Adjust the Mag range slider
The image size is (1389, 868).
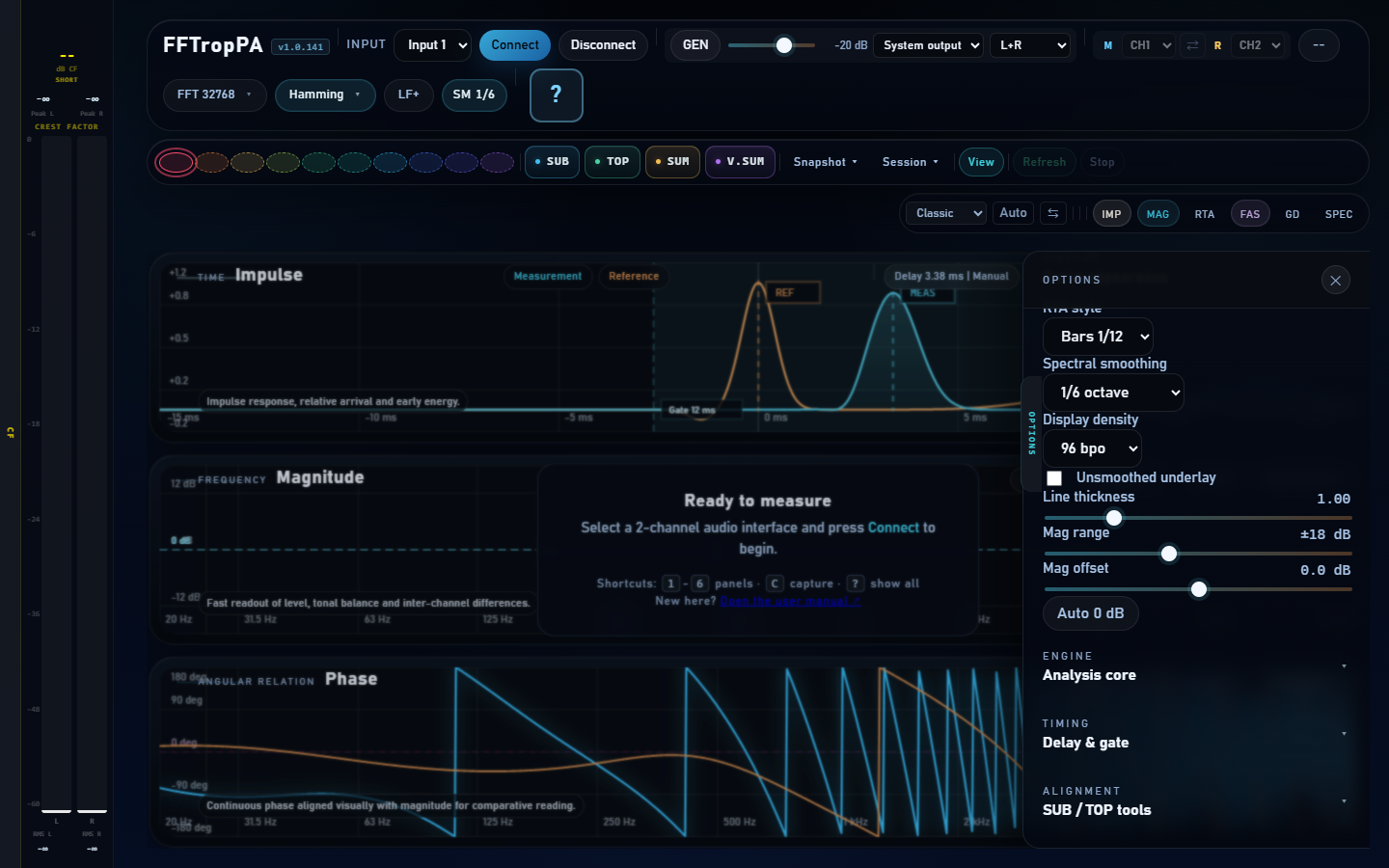click(x=1197, y=554)
